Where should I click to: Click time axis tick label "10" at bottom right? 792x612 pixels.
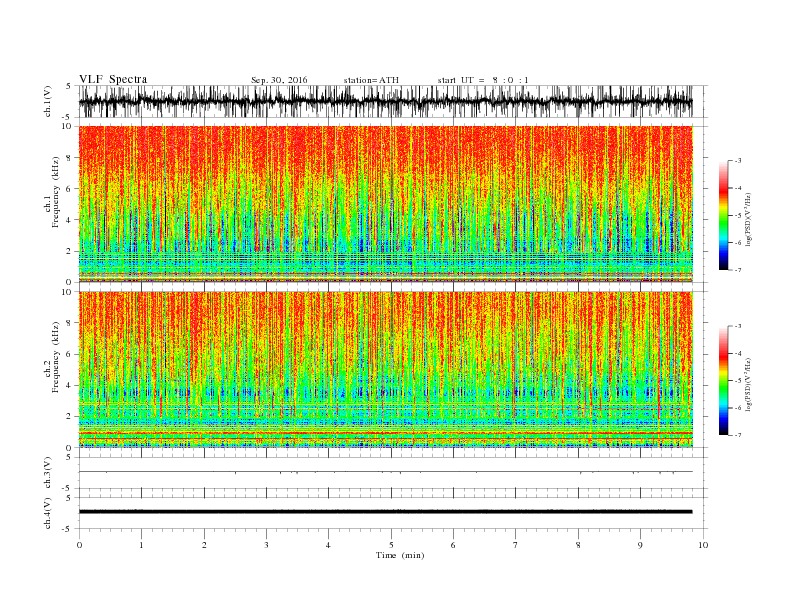pyautogui.click(x=703, y=545)
